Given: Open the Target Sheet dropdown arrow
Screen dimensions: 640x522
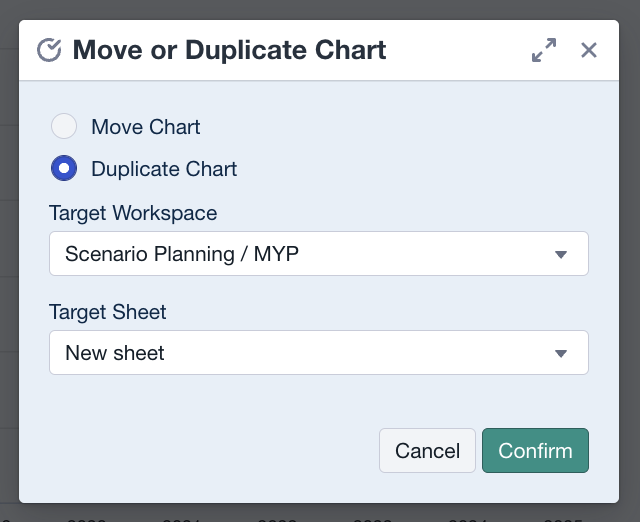Looking at the screenshot, I should 561,353.
